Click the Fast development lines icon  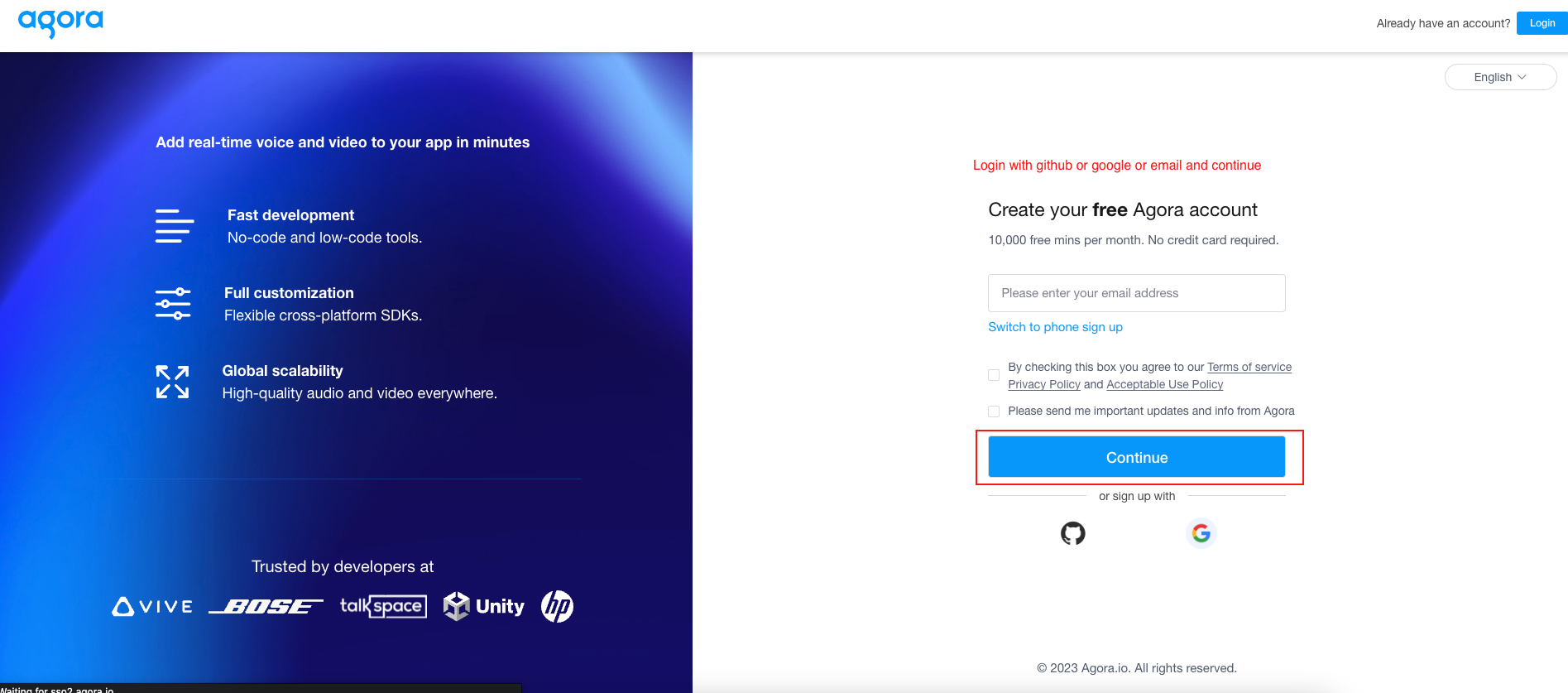pyautogui.click(x=175, y=226)
